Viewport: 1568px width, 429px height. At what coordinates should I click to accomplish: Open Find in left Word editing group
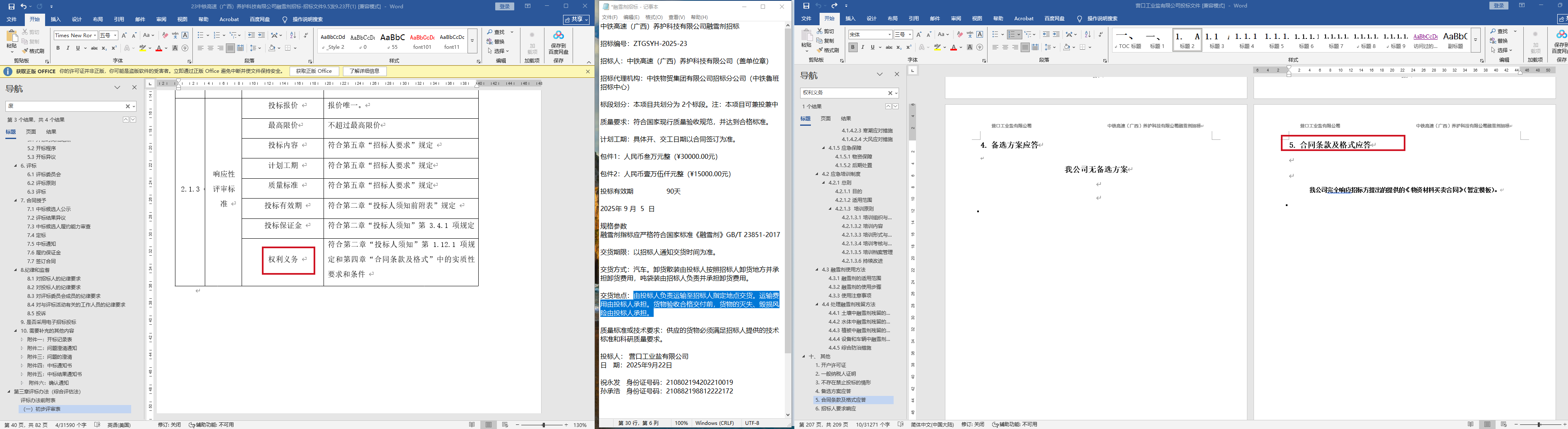(x=496, y=31)
